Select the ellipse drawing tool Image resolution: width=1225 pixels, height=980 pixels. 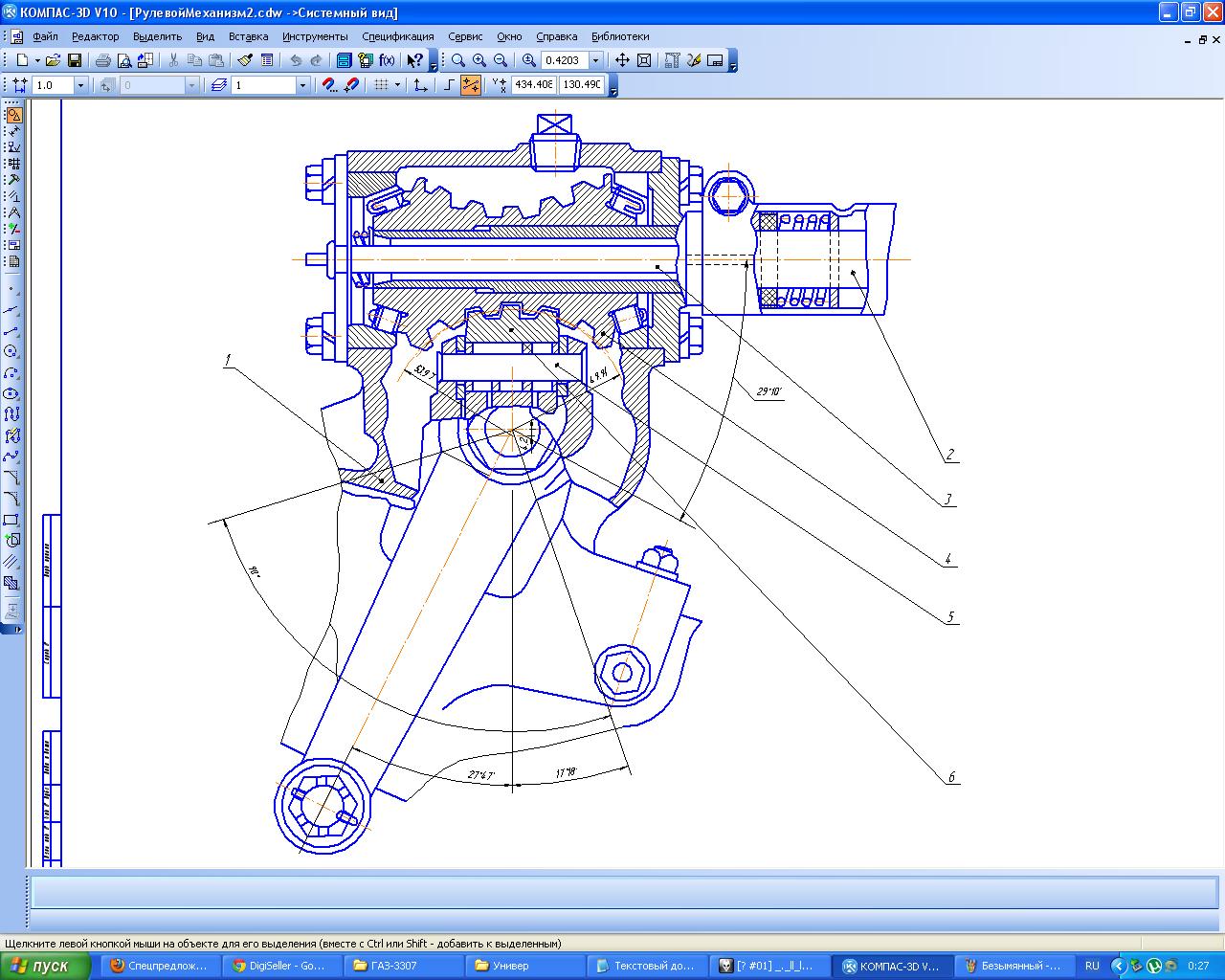[x=11, y=393]
